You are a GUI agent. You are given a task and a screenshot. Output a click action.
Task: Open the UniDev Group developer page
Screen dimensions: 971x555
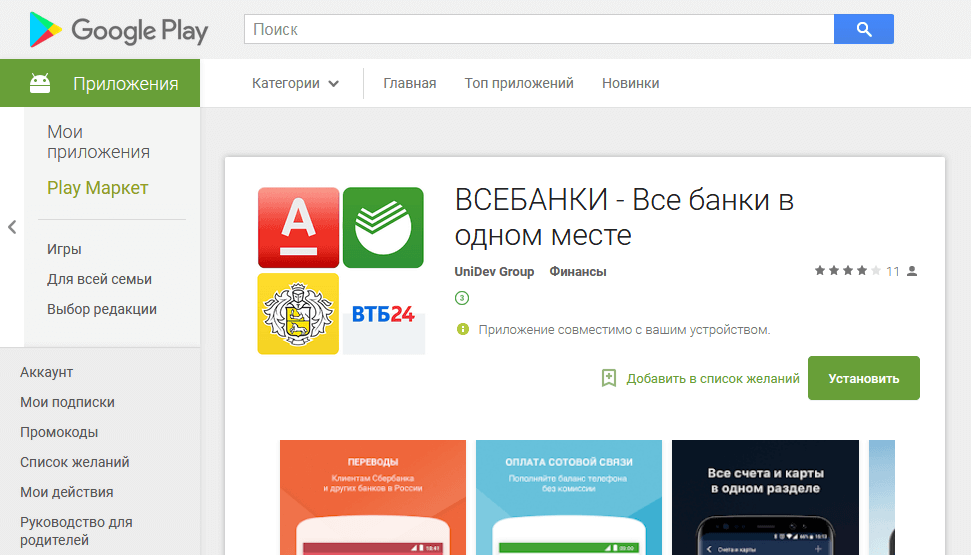(x=494, y=272)
